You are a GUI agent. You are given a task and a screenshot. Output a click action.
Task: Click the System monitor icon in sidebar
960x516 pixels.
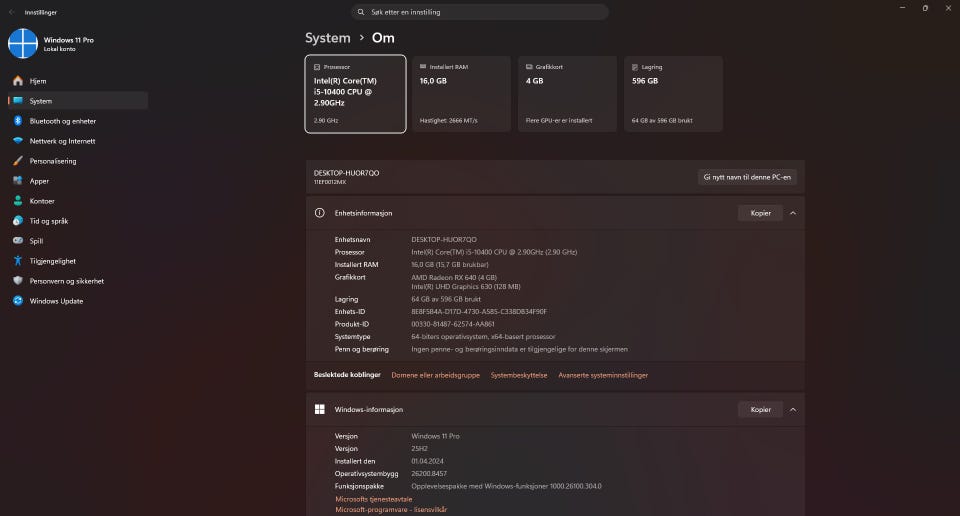point(18,100)
